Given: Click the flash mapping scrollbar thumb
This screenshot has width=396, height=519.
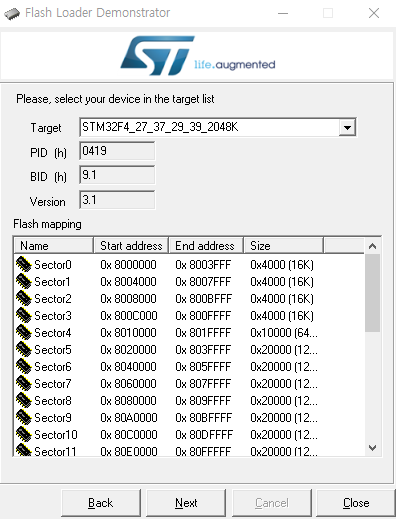Looking at the screenshot, I should click(372, 293).
